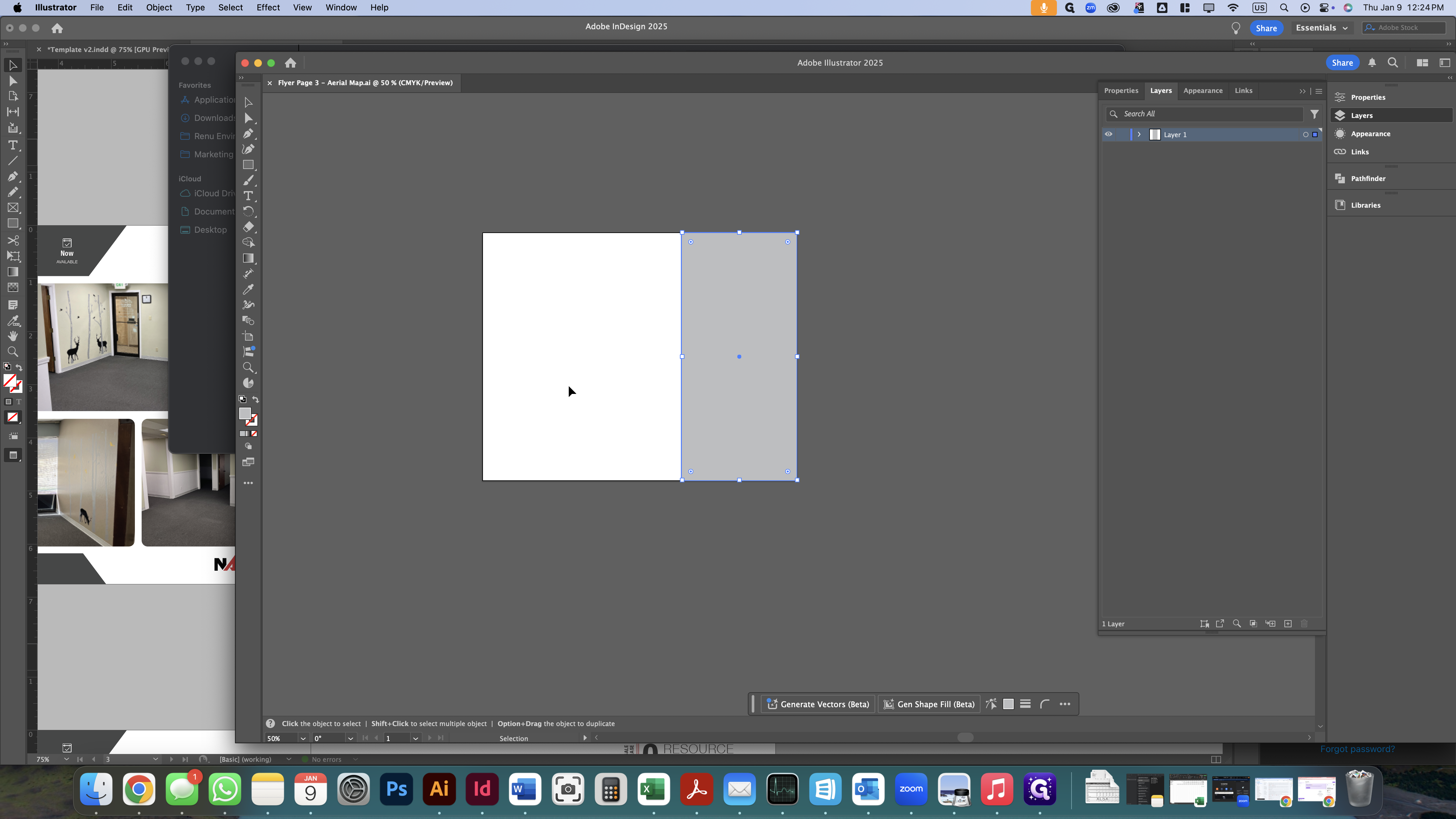Image resolution: width=1456 pixels, height=819 pixels.
Task: Select the Curvature tool in Illustrator
Action: 248,149
